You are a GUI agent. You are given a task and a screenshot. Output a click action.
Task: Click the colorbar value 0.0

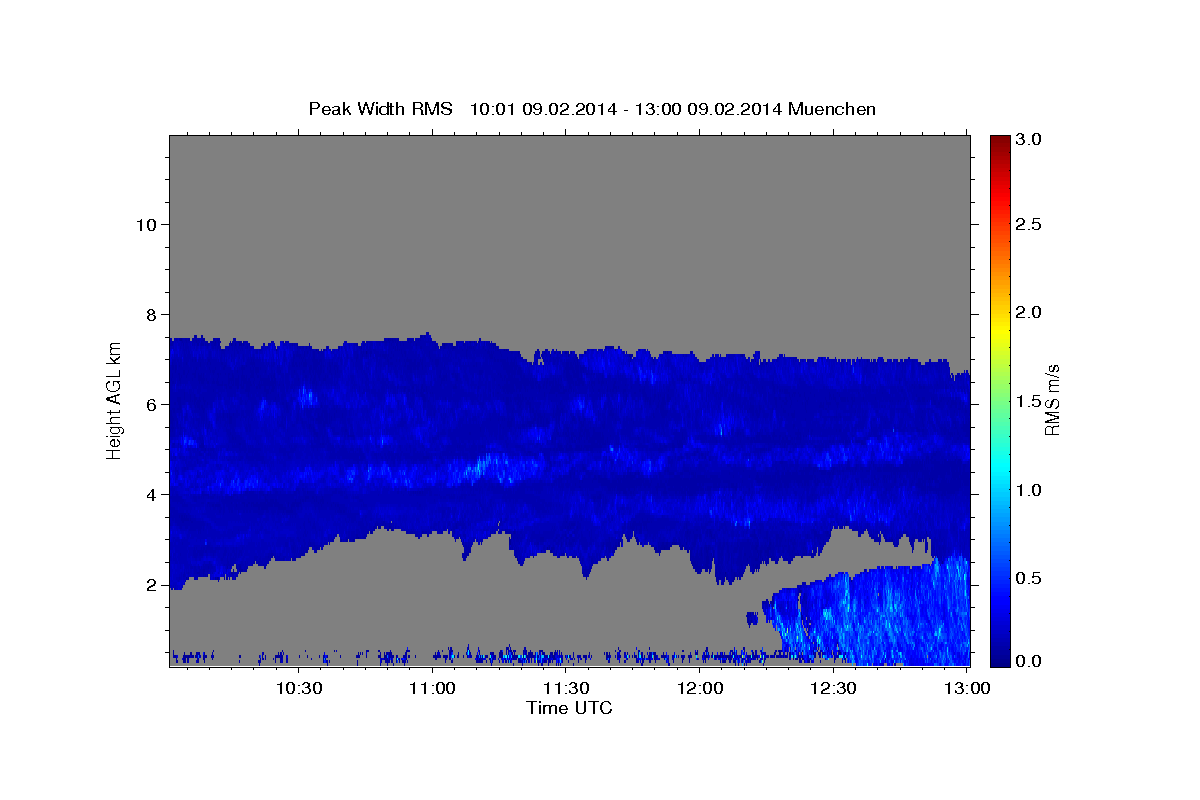(1031, 661)
